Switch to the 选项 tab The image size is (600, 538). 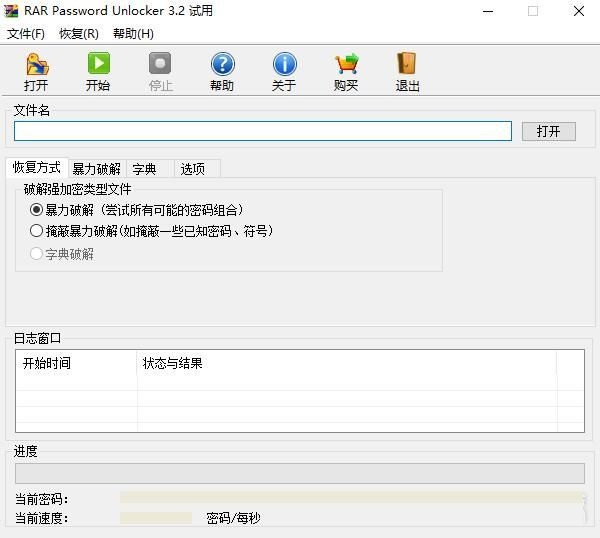tap(197, 169)
